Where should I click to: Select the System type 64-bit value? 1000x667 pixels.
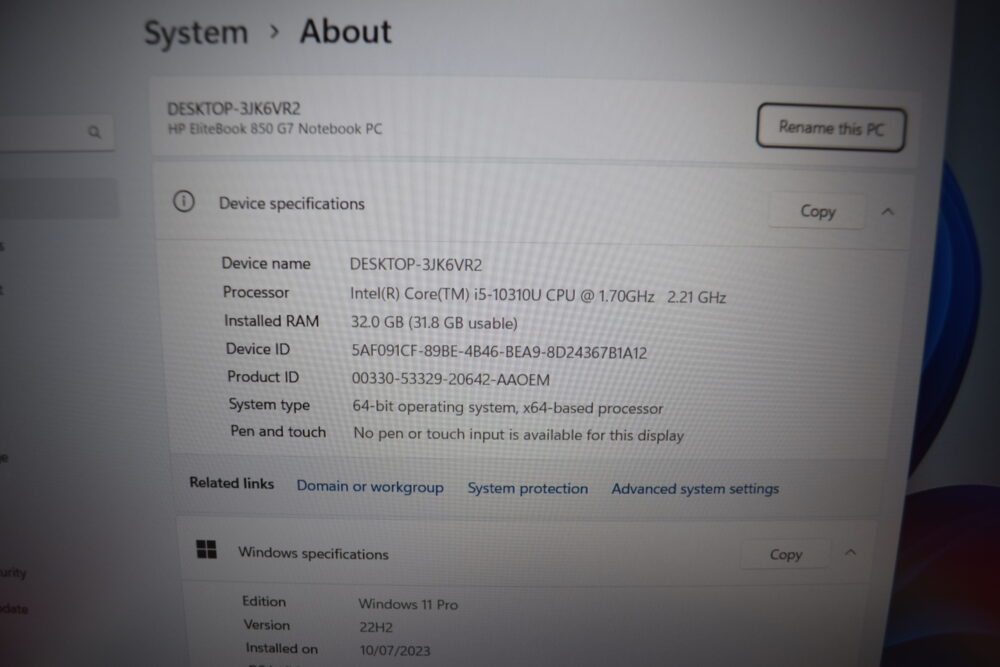508,407
